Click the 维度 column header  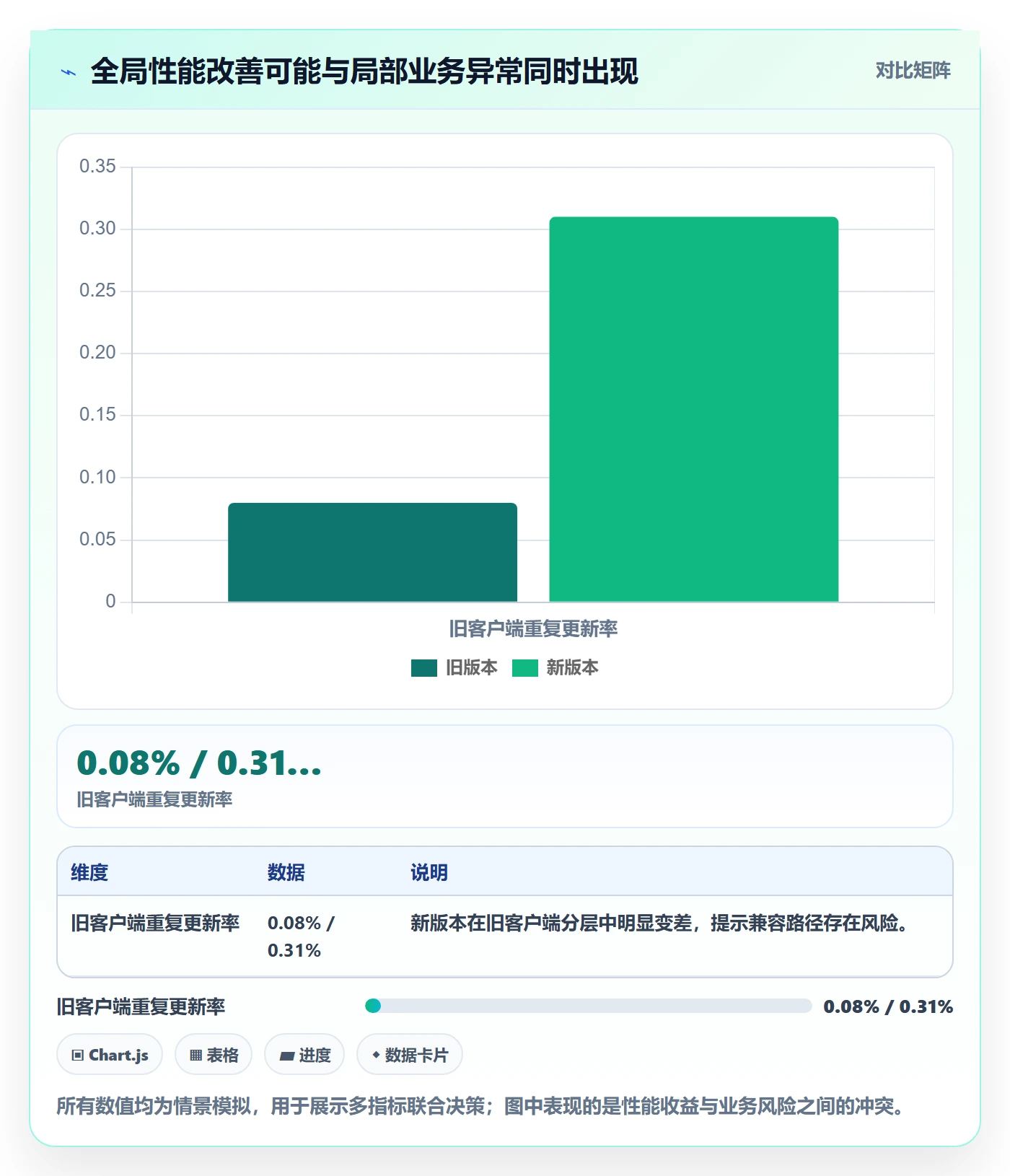[89, 872]
